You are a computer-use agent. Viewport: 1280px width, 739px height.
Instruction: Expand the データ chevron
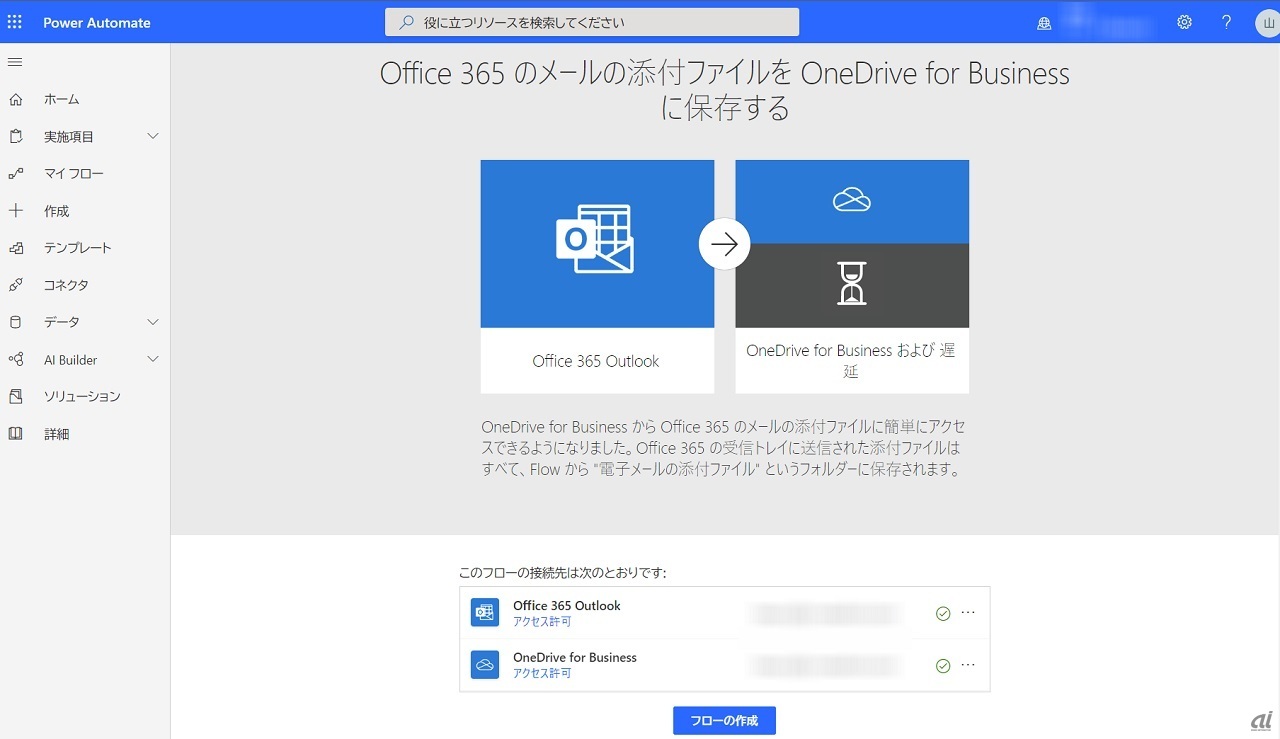(x=153, y=322)
